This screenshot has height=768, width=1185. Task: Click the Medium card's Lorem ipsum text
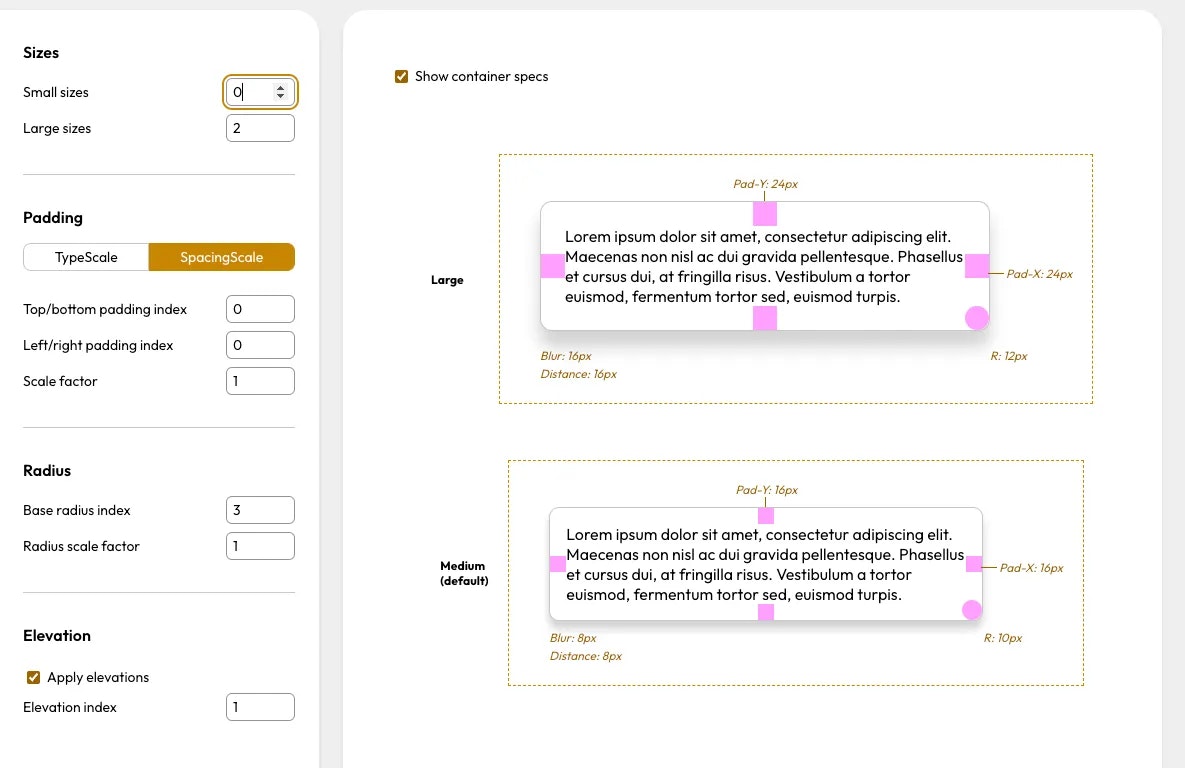(765, 565)
